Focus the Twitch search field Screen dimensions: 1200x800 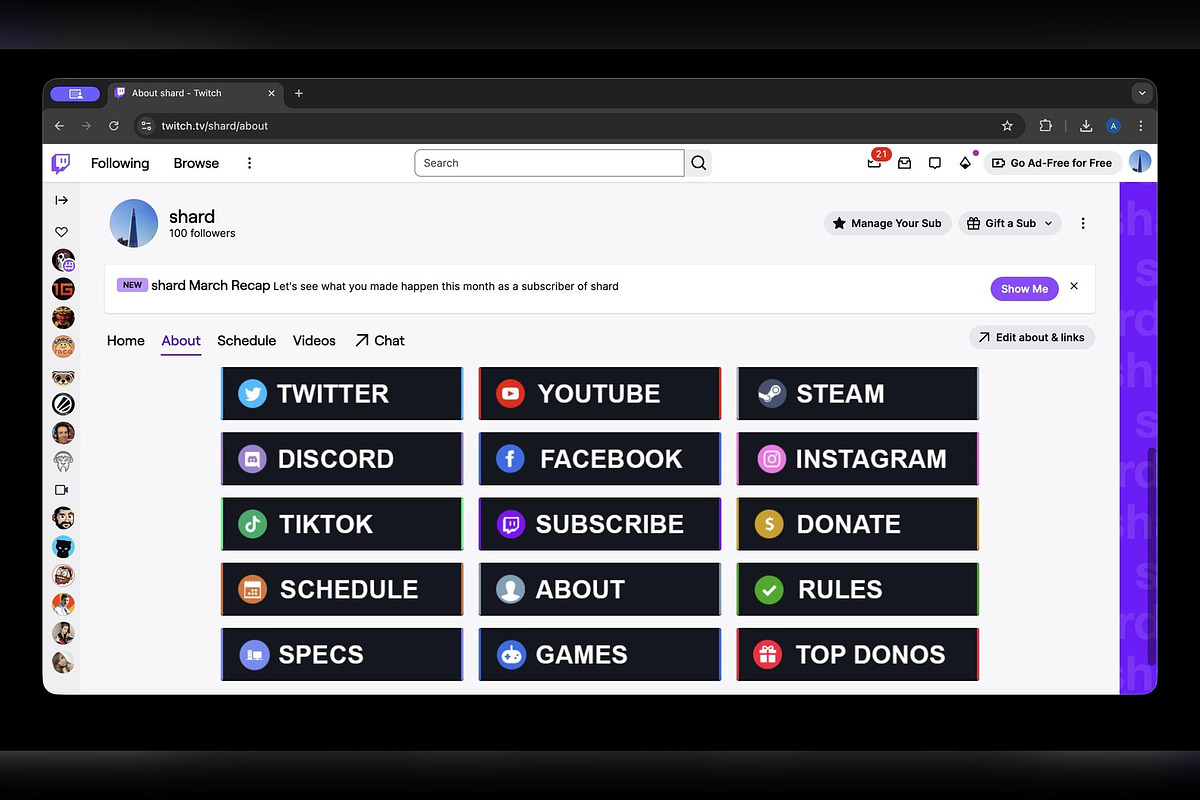tap(549, 163)
